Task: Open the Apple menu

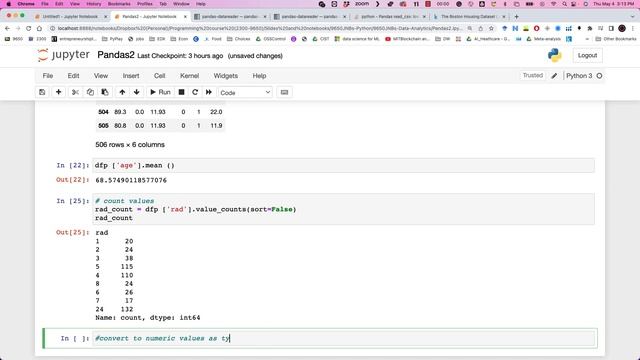Action: 8,4
